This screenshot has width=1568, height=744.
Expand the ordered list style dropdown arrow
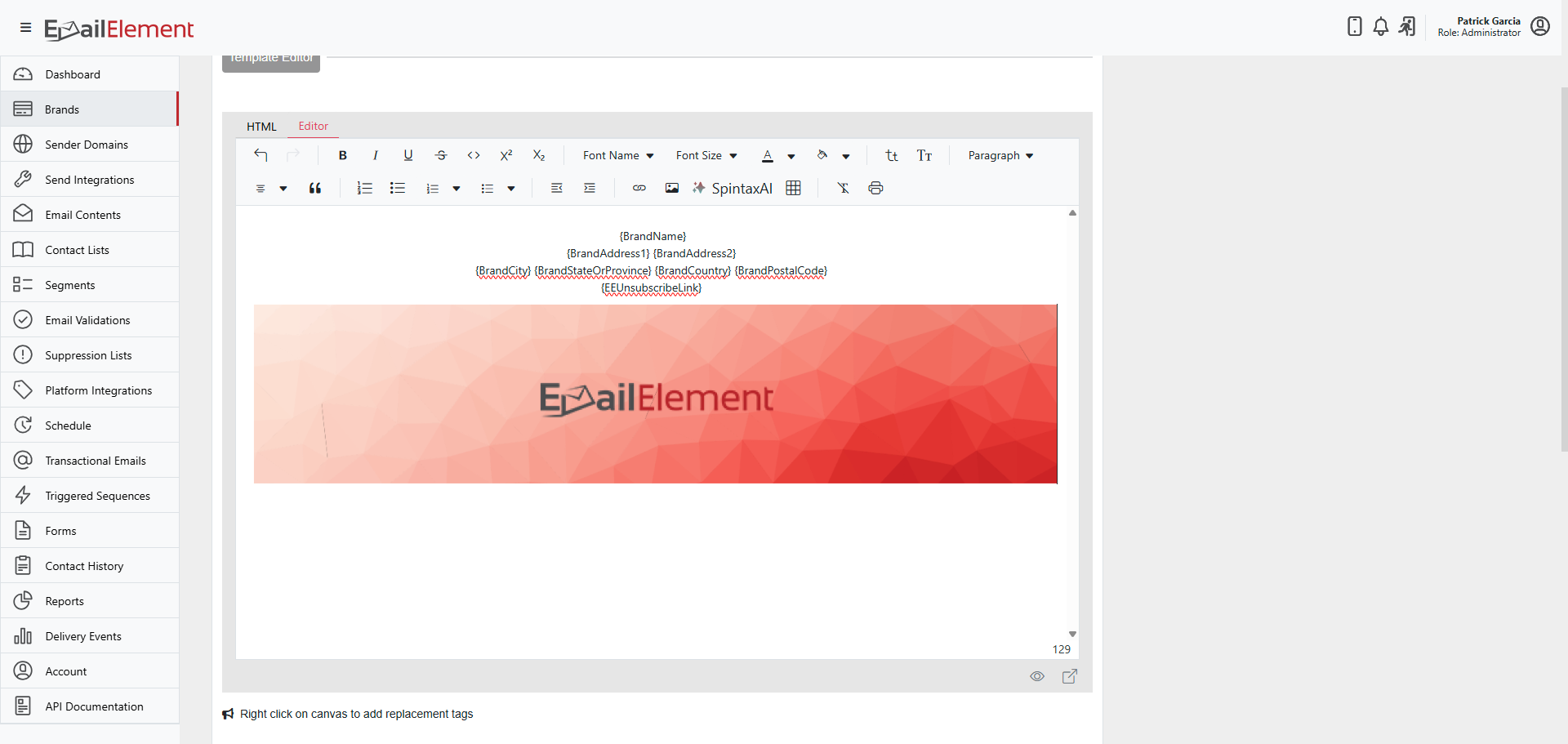(x=457, y=189)
